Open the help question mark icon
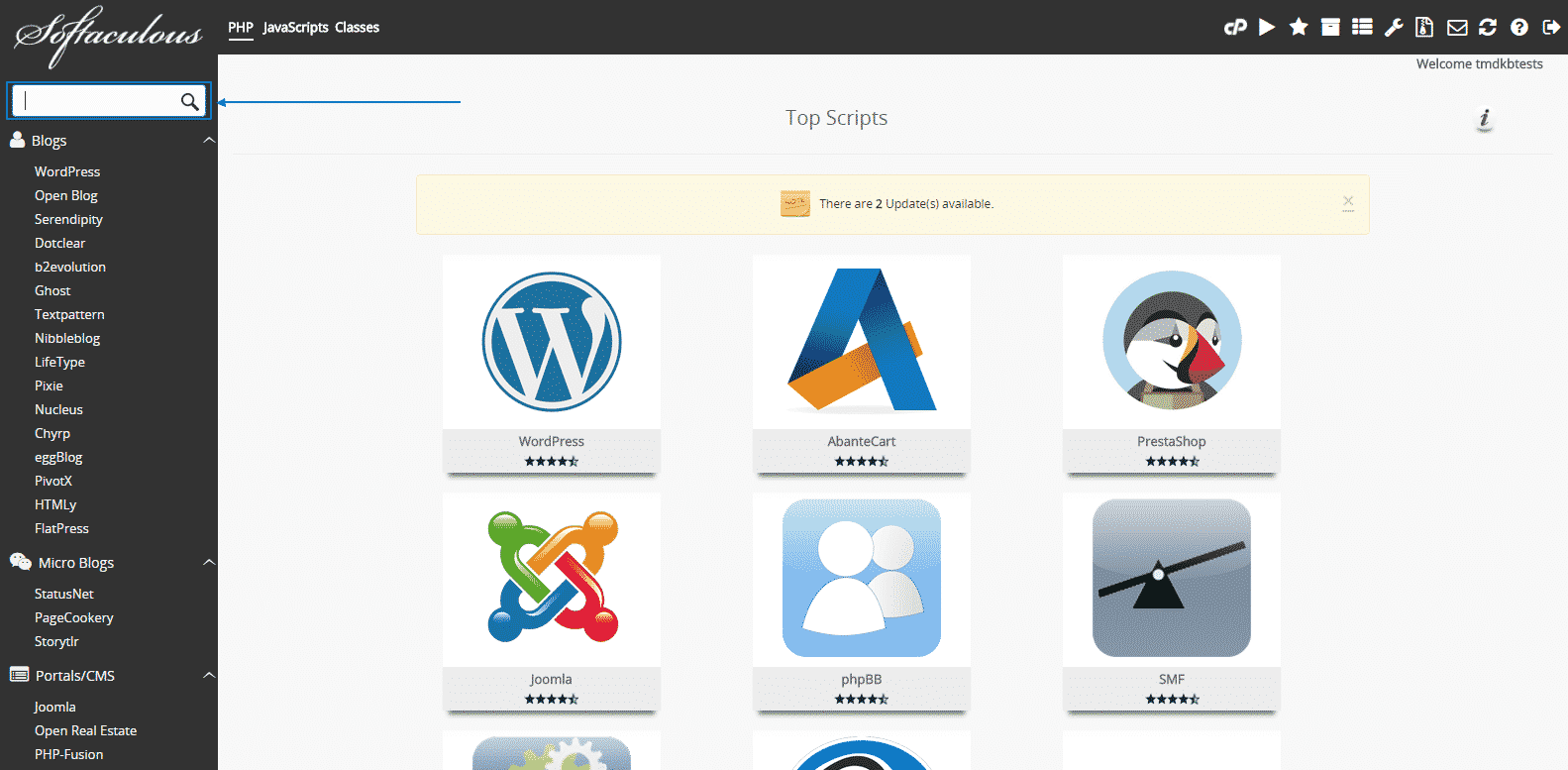The height and width of the screenshot is (770, 1568). [x=1519, y=28]
